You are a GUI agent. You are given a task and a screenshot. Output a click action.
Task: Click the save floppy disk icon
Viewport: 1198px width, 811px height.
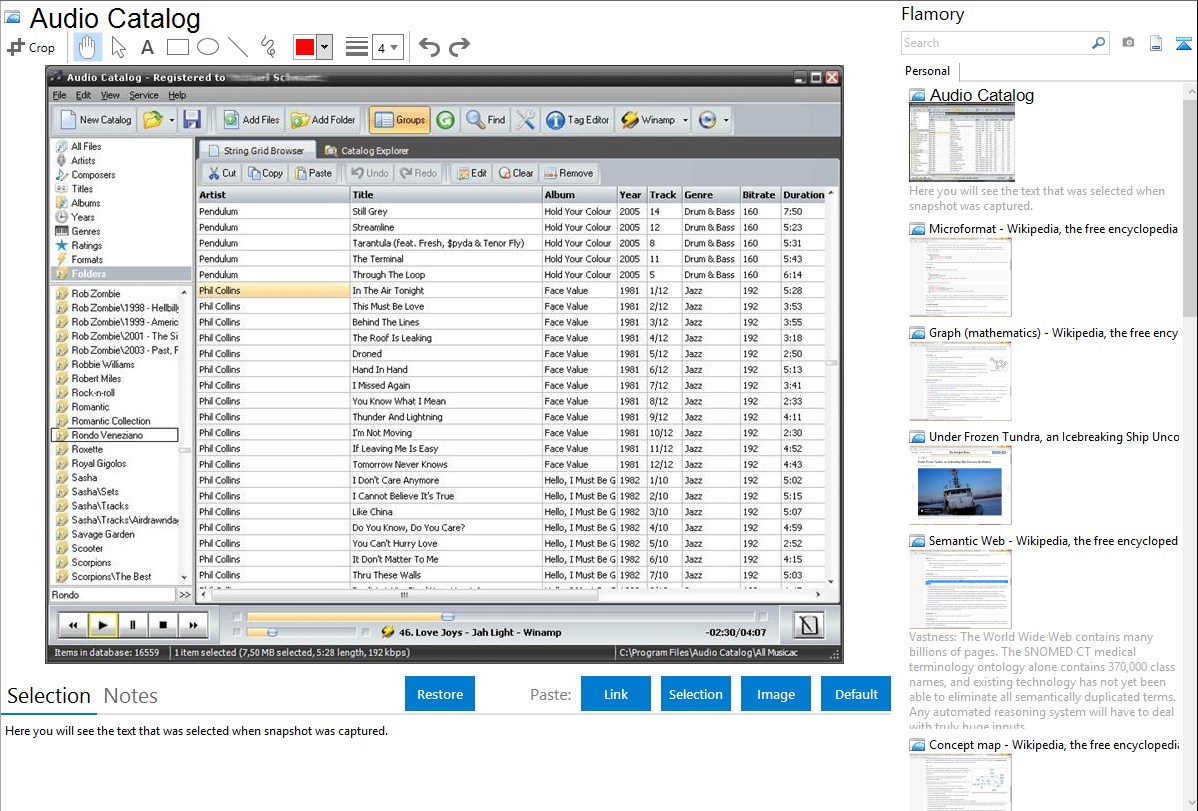click(x=192, y=120)
